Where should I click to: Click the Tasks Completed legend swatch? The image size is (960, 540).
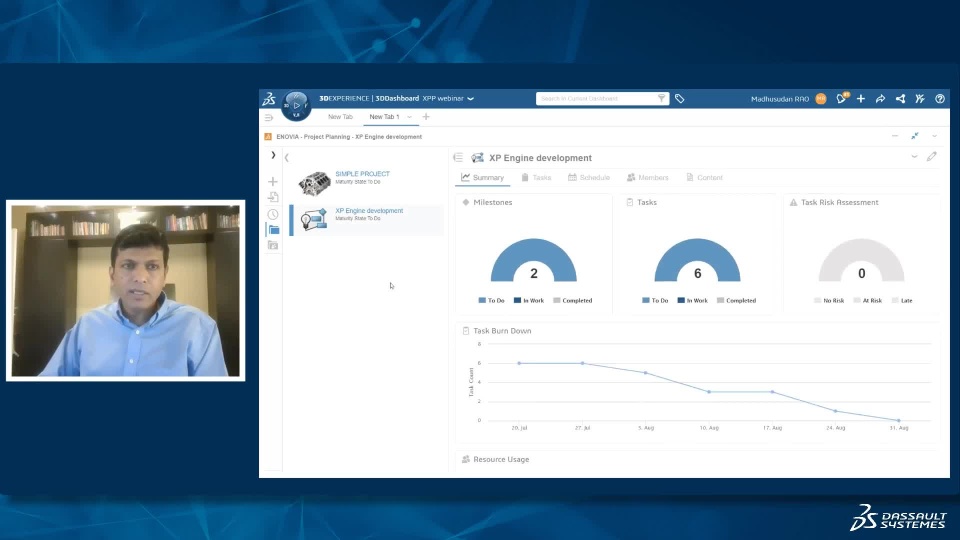(721, 301)
